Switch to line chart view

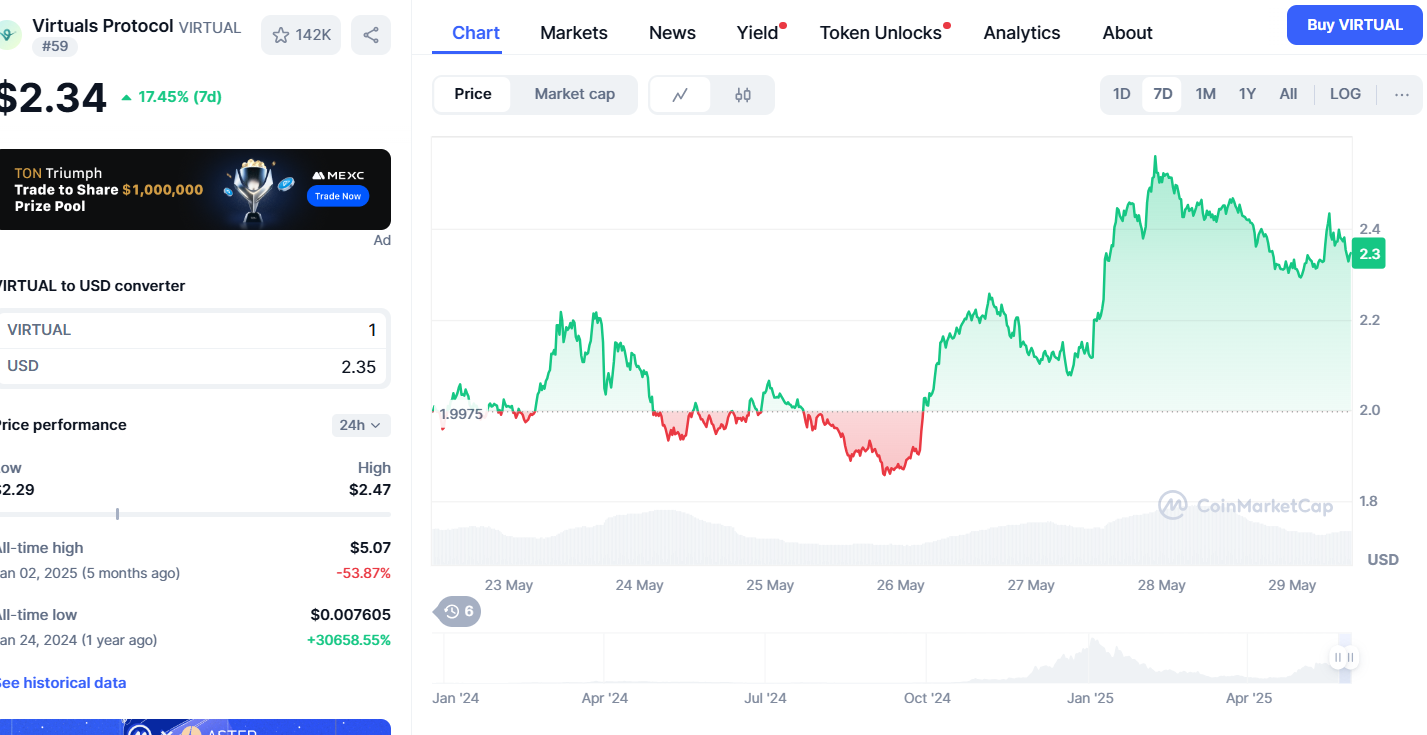(x=680, y=95)
